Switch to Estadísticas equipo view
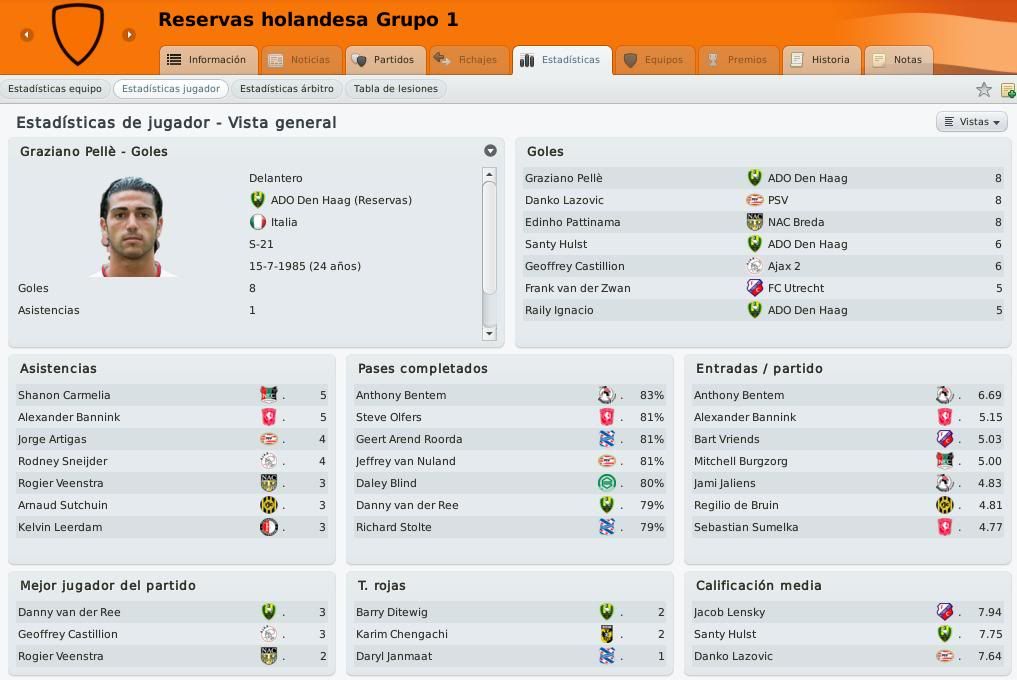The width and height of the screenshot is (1017, 680). [55, 89]
